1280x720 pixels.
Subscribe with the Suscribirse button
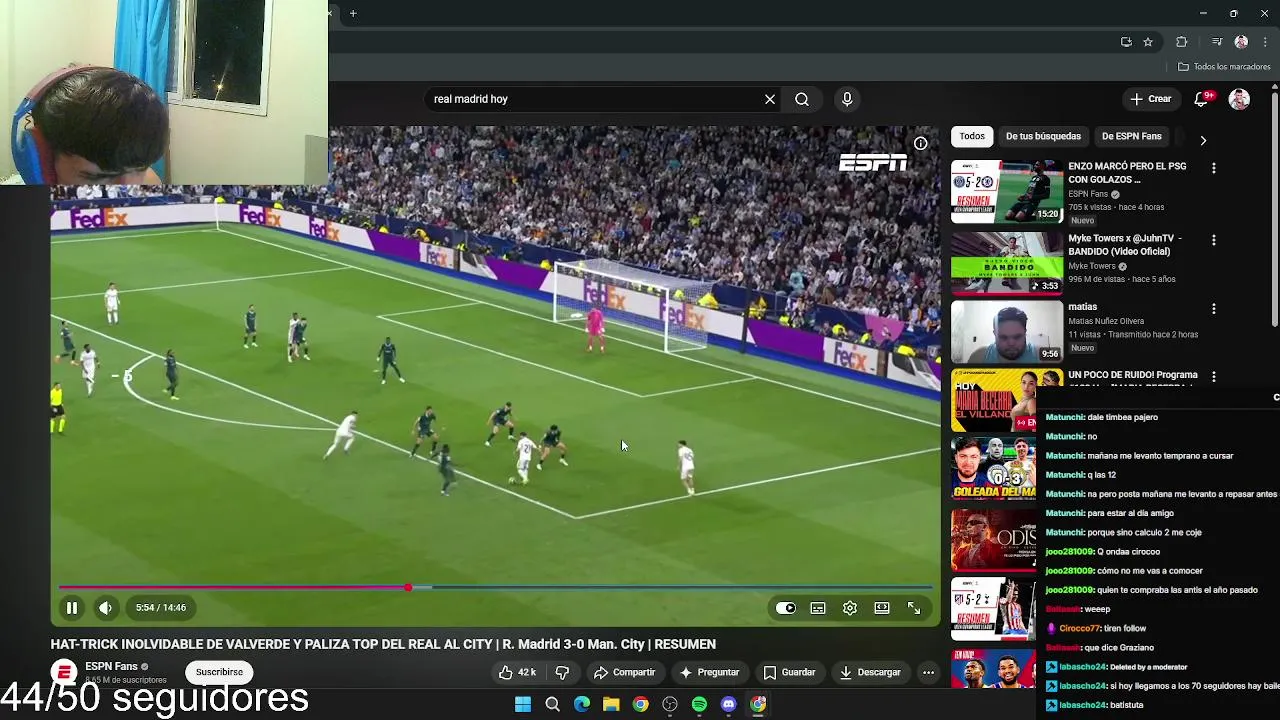coord(219,672)
